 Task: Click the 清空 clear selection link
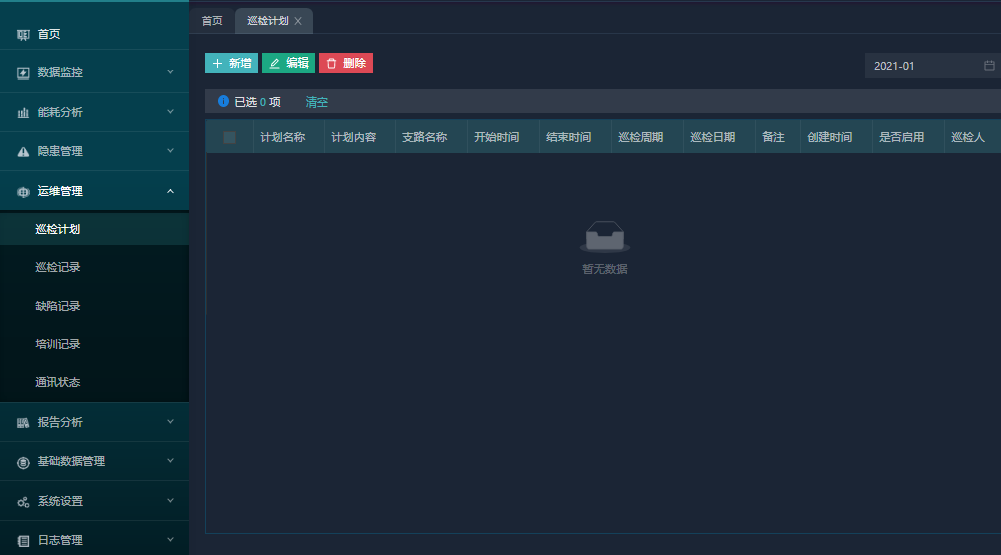(316, 102)
